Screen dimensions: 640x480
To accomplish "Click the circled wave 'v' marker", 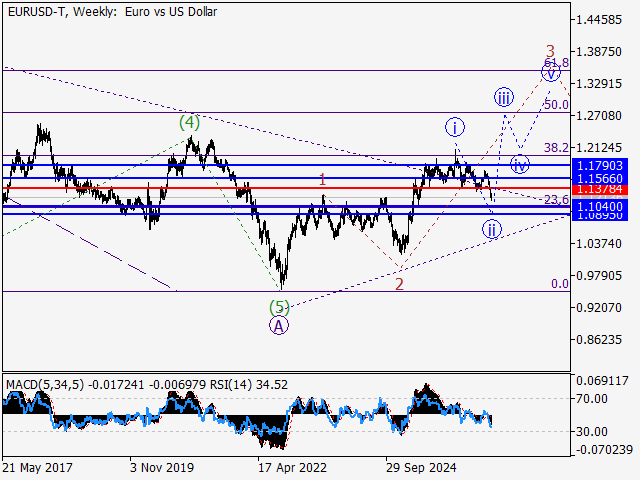I will (551, 73).
